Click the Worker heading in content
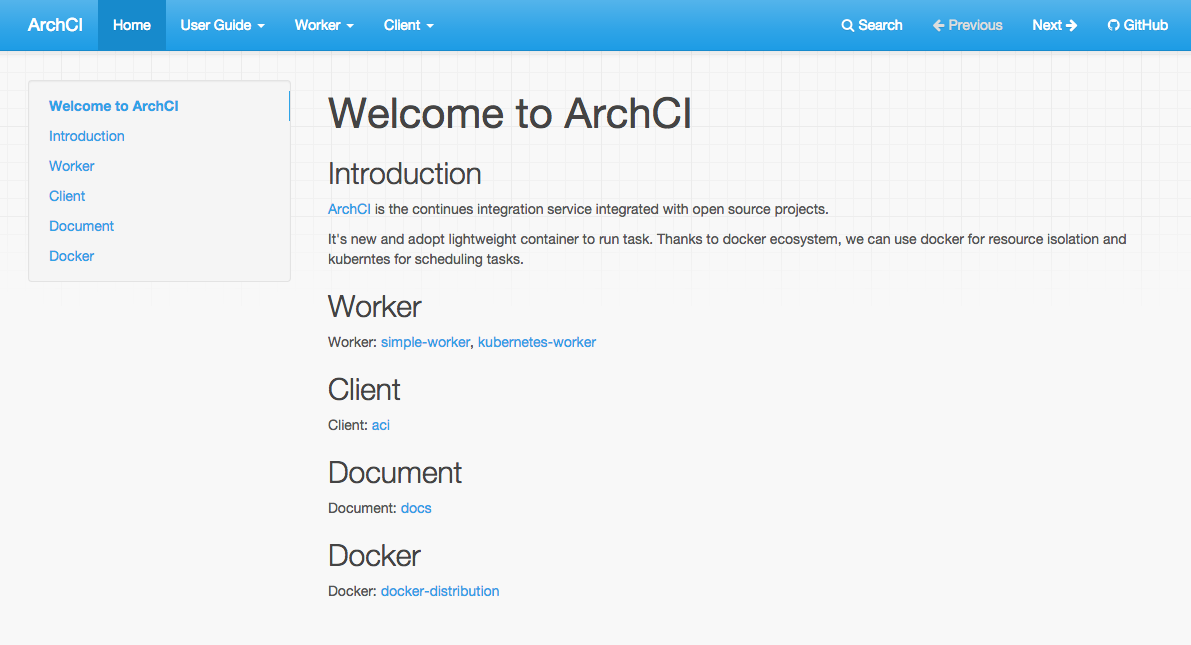1191x645 pixels. pyautogui.click(x=374, y=307)
